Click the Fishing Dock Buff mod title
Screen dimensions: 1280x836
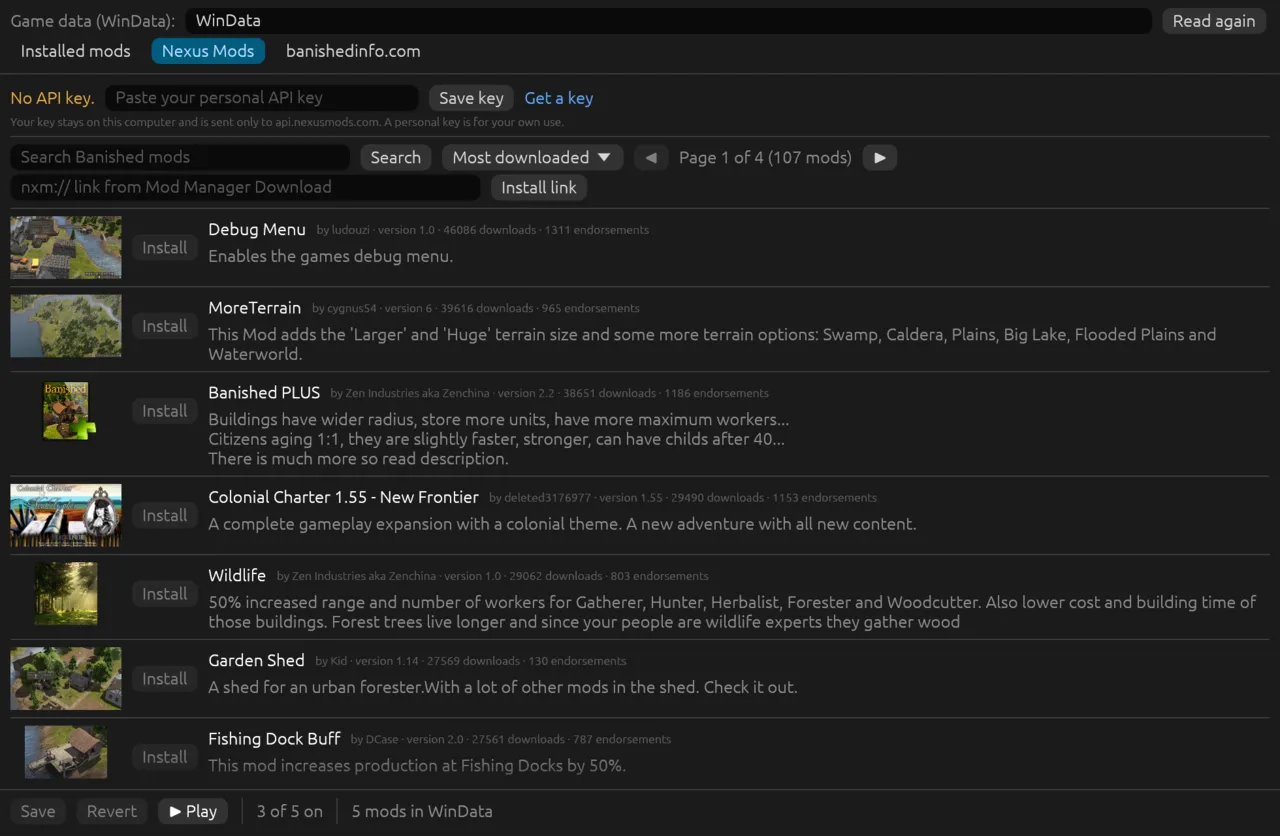tap(274, 739)
